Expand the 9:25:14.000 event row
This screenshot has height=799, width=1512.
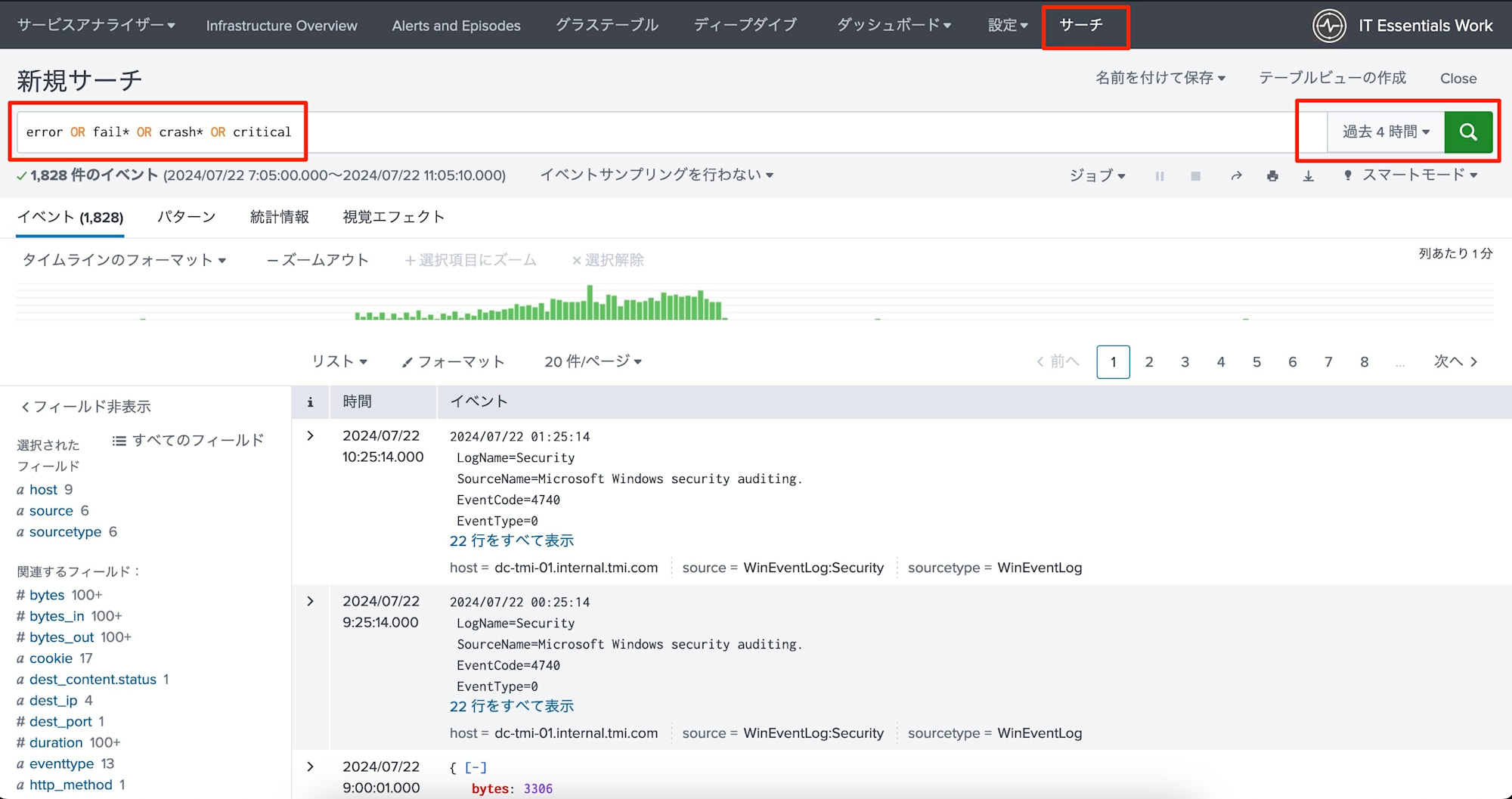(310, 602)
